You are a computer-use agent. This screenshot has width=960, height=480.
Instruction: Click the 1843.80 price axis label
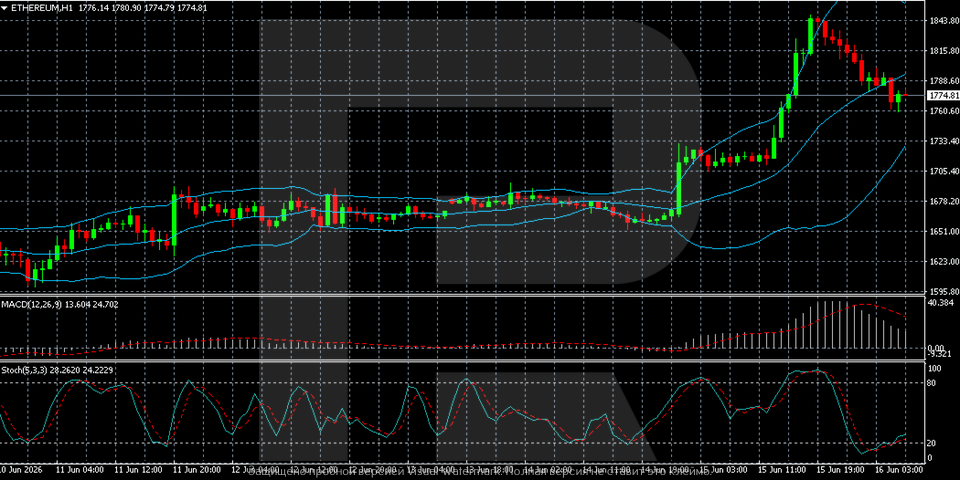point(943,21)
